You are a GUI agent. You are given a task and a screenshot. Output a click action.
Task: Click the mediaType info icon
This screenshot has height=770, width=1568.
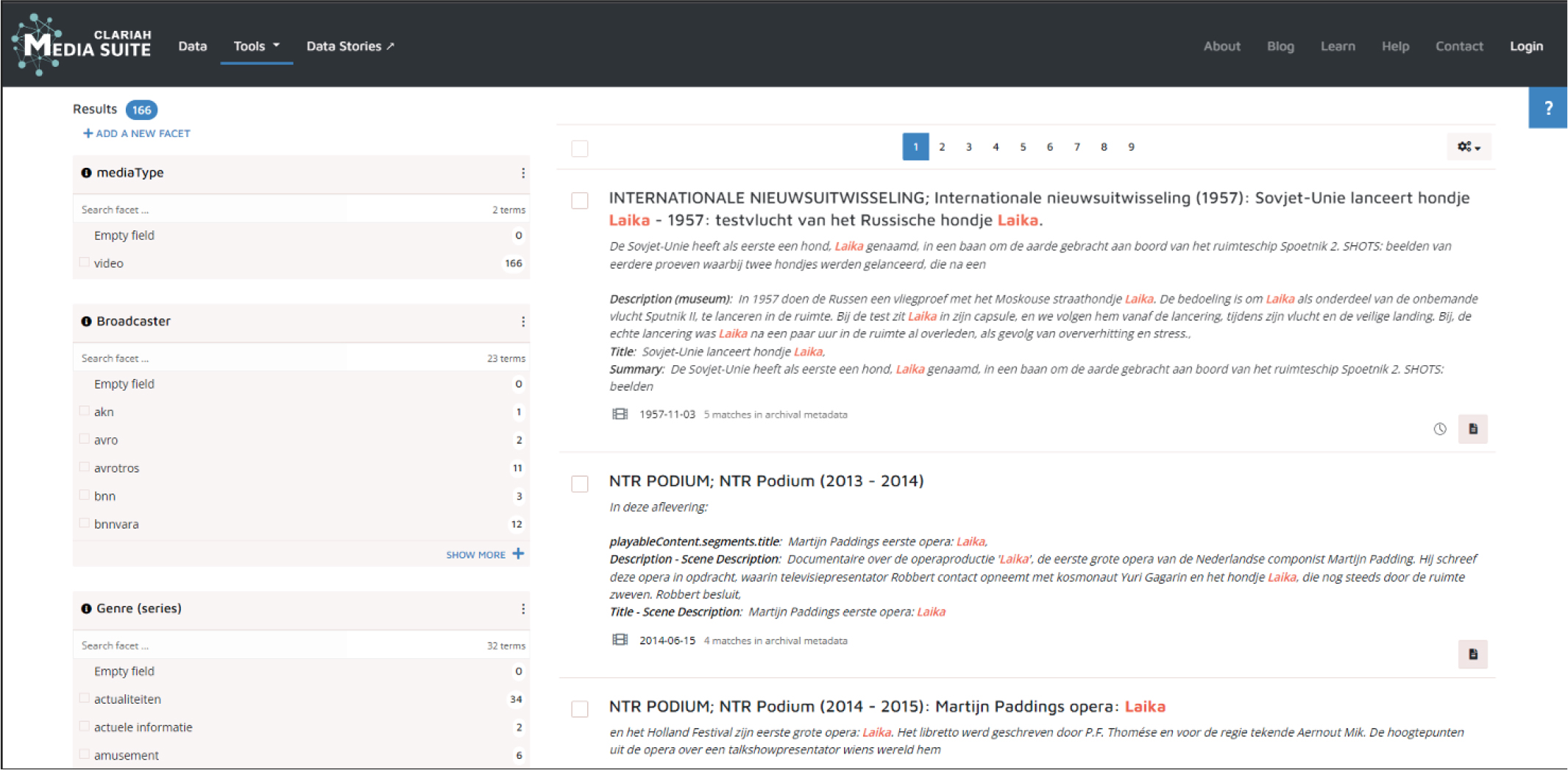coord(86,173)
